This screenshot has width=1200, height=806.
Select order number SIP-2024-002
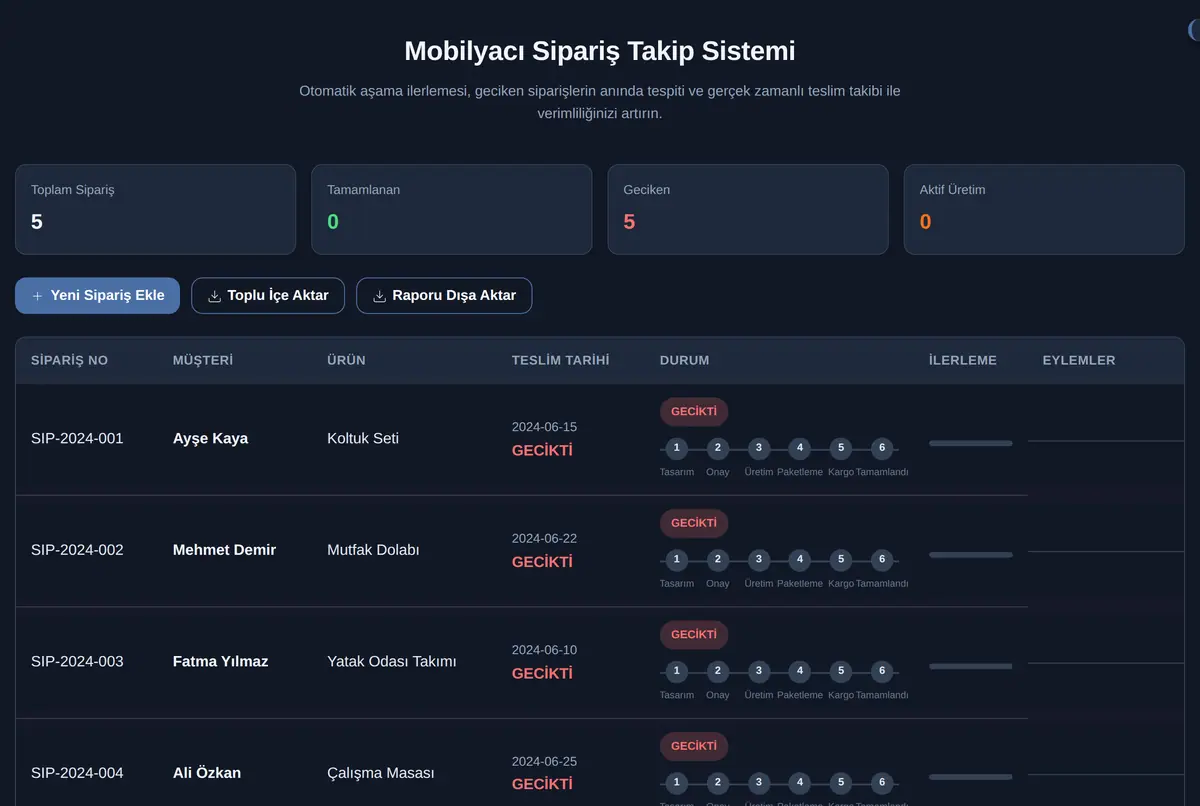[77, 550]
